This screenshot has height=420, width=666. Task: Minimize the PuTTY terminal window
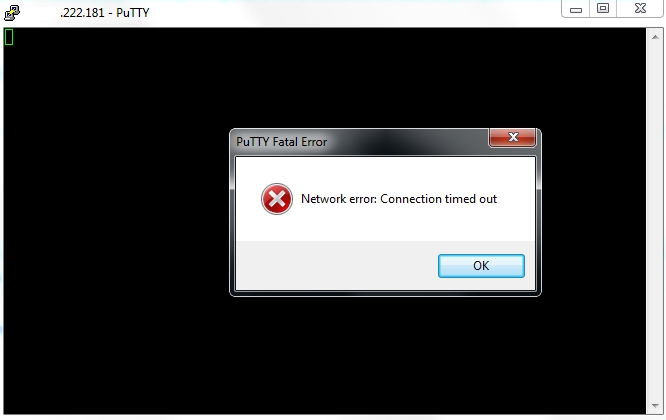[x=576, y=9]
